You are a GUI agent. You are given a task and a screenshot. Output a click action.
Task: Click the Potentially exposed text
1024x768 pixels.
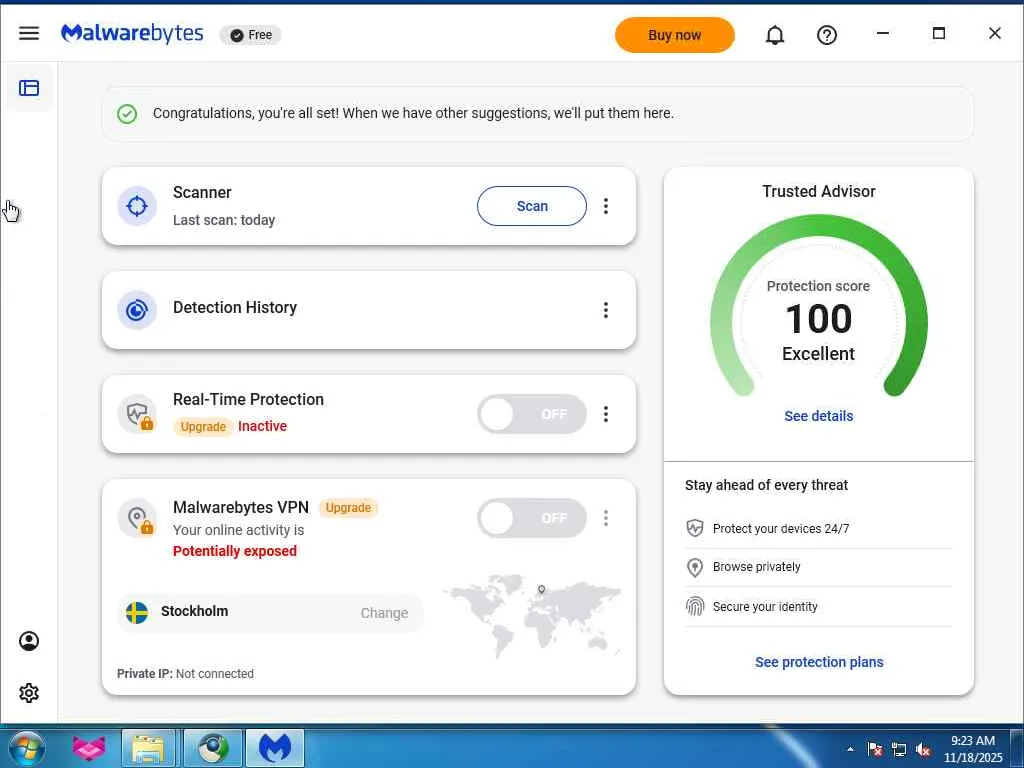234,551
